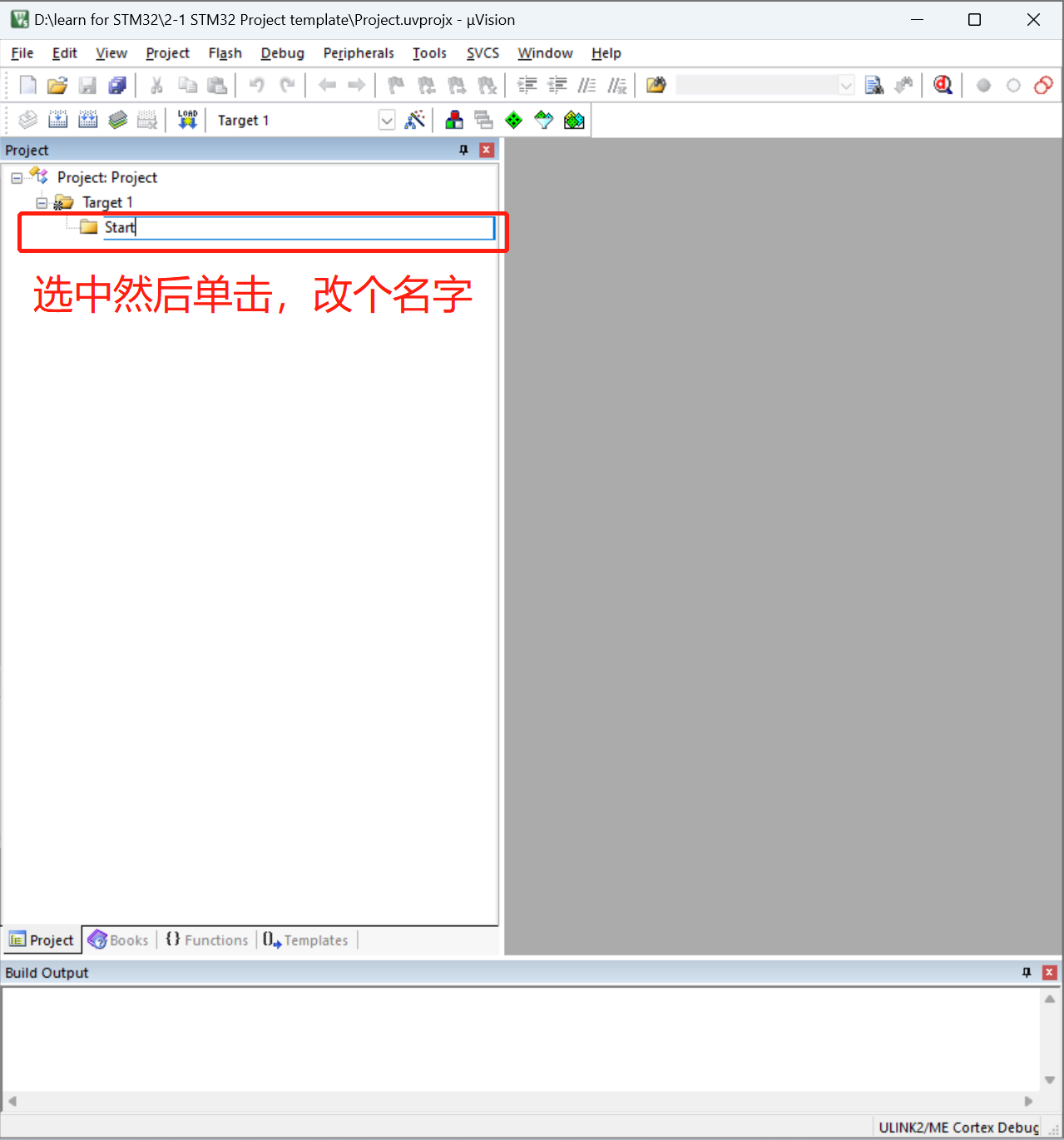Image resolution: width=1064 pixels, height=1140 pixels.
Task: Click the Redo arrow icon
Action: (x=287, y=85)
